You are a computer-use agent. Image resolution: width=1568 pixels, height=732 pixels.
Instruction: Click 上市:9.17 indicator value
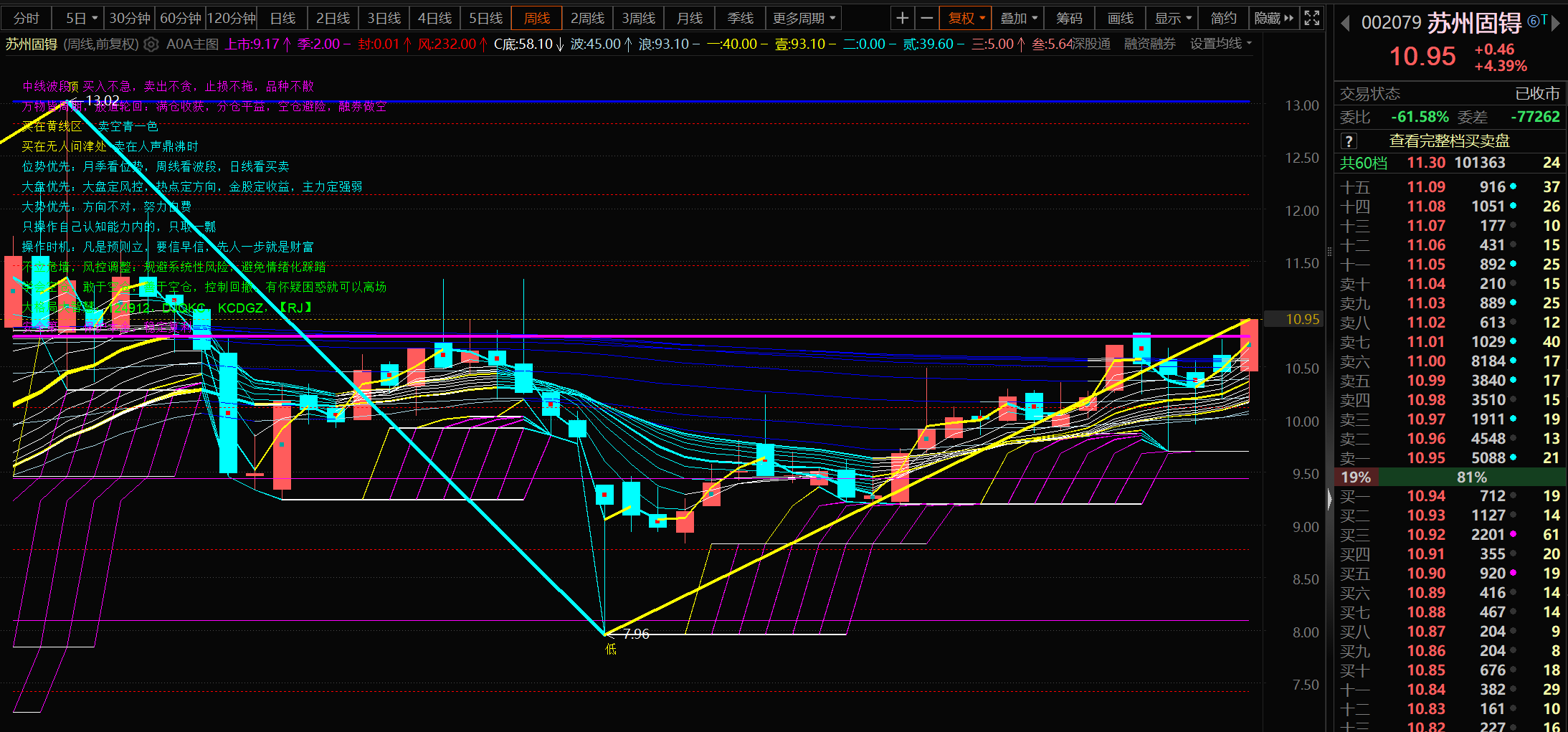(x=258, y=44)
